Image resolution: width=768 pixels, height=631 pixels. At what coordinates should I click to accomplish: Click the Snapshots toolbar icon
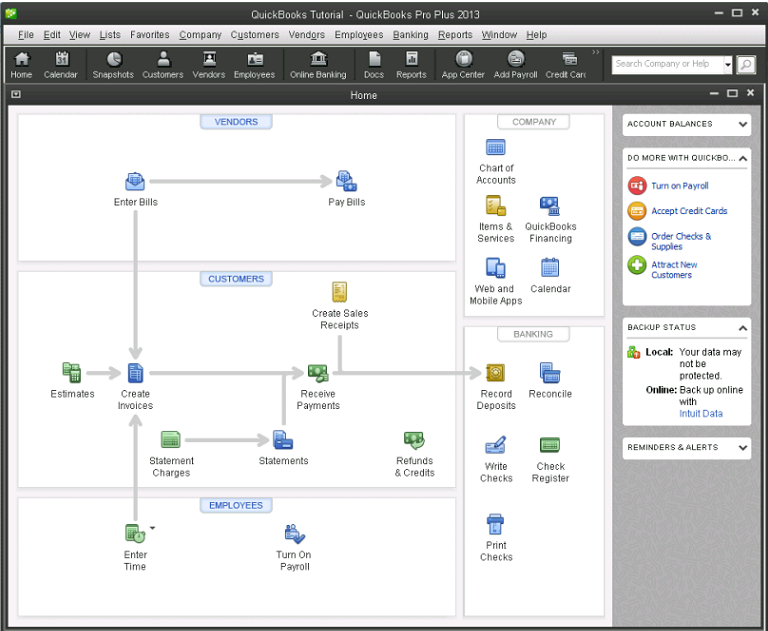click(113, 65)
